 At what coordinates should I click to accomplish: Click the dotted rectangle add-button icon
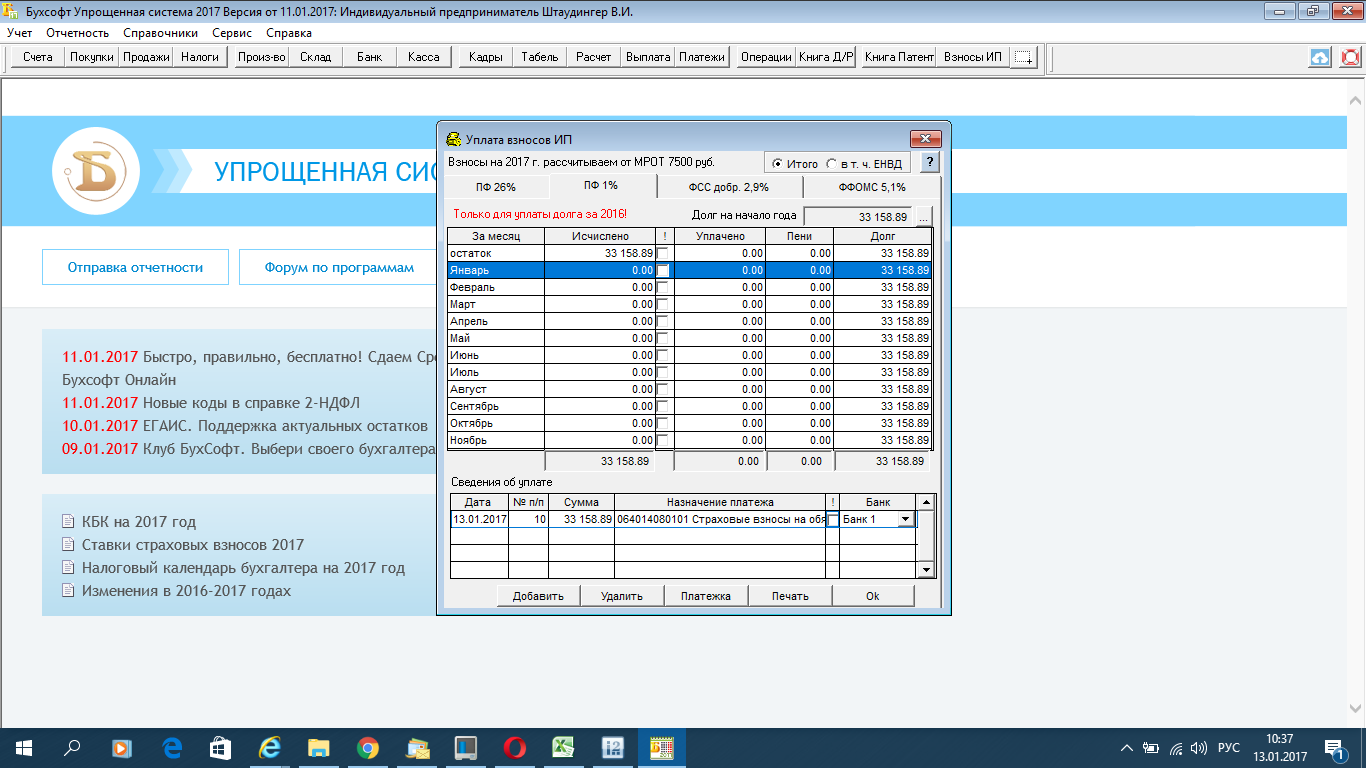point(1024,58)
